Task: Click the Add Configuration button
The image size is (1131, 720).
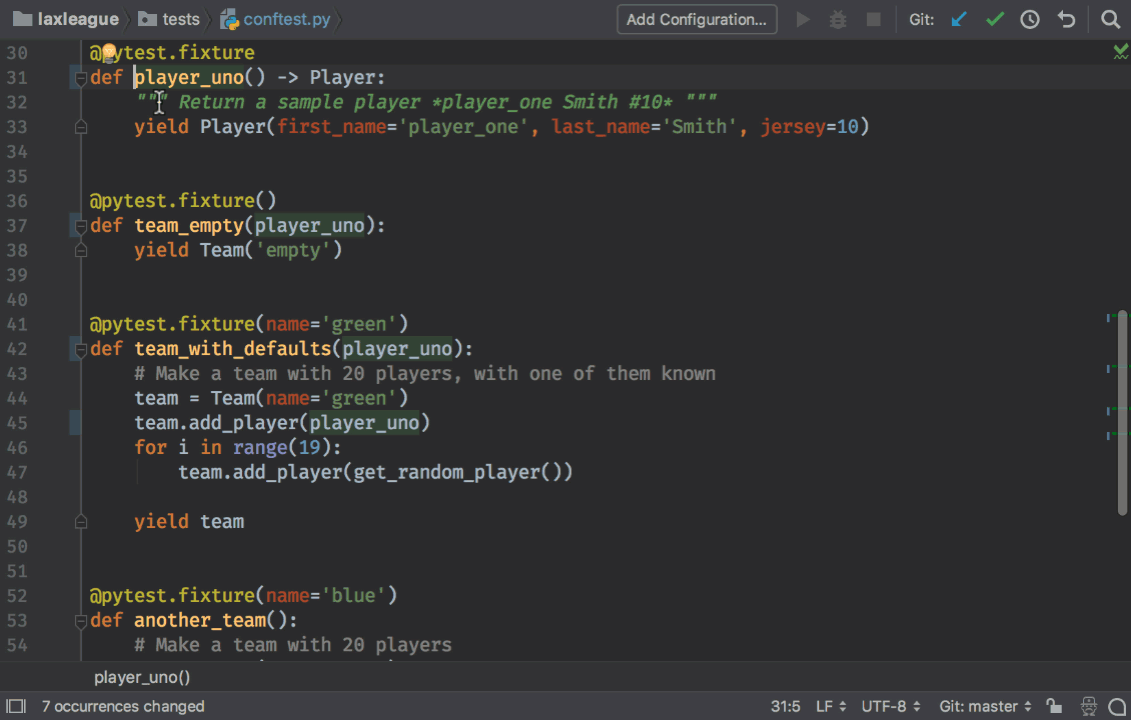Action: tap(696, 19)
